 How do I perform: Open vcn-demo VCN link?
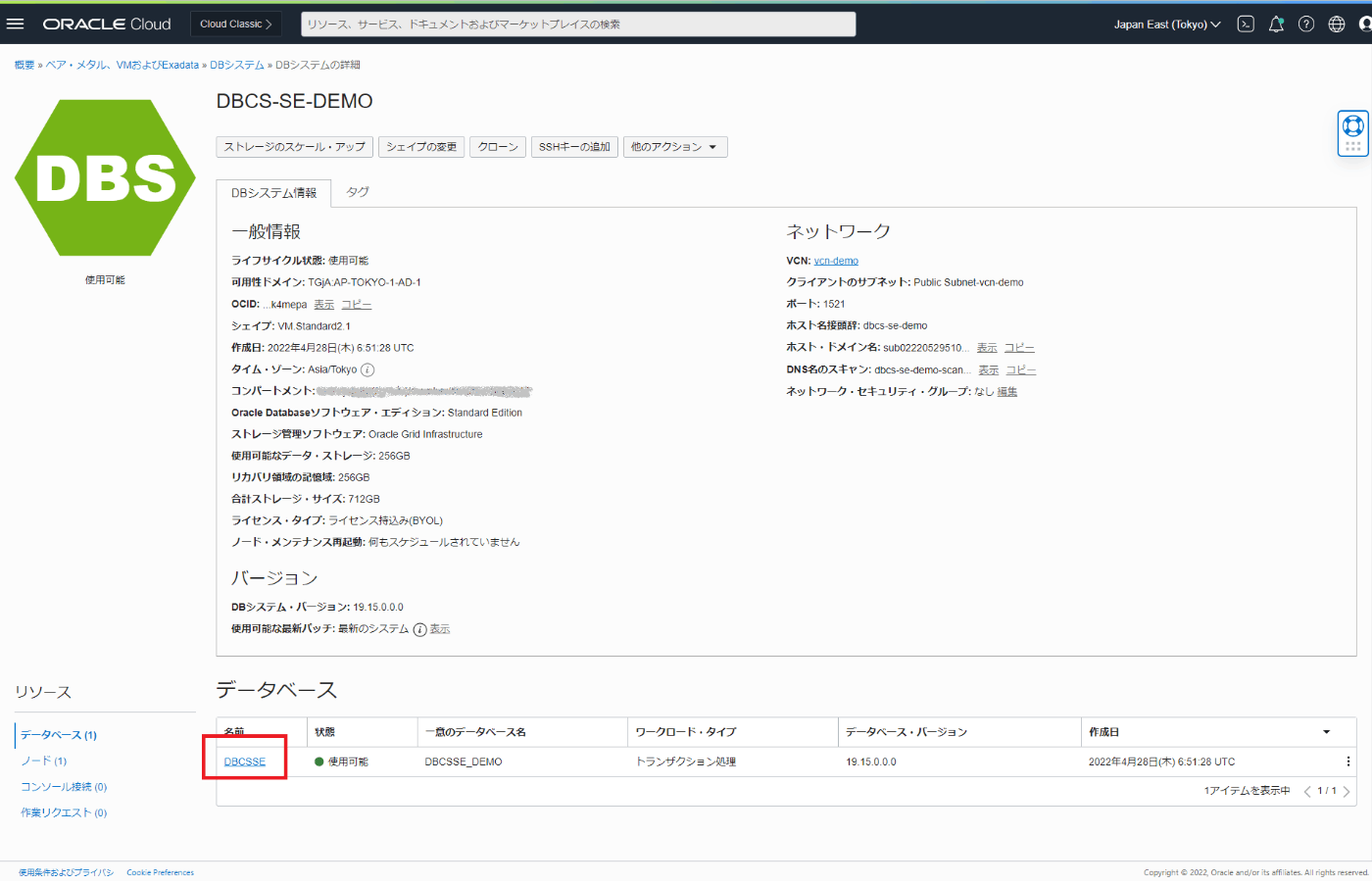[x=836, y=261]
